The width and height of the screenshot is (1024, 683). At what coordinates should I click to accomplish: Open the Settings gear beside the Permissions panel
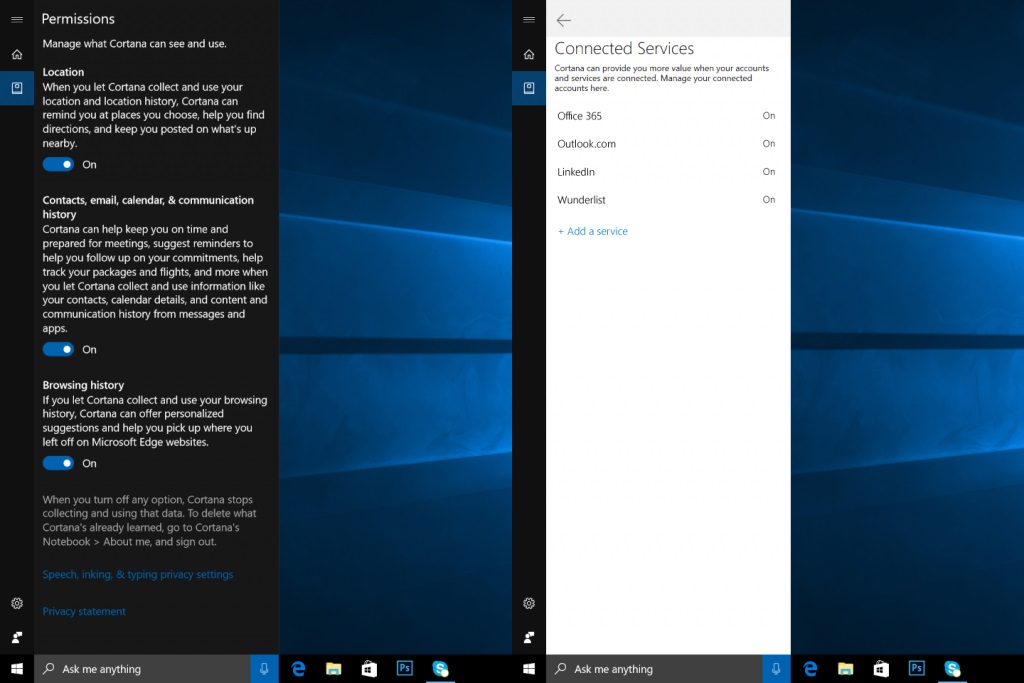[16, 603]
